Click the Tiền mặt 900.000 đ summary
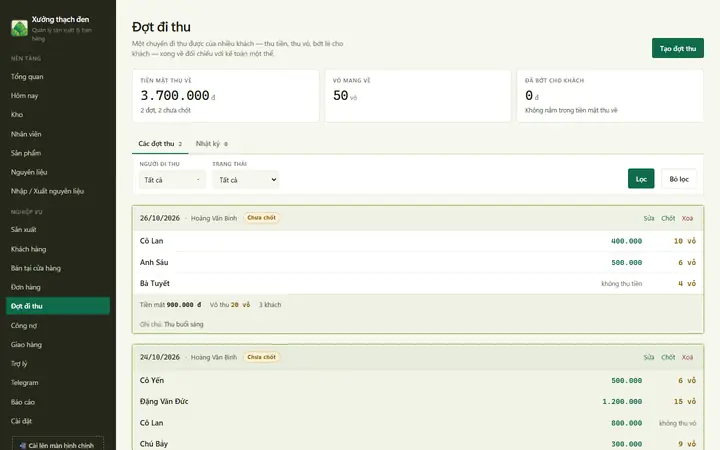 click(170, 304)
